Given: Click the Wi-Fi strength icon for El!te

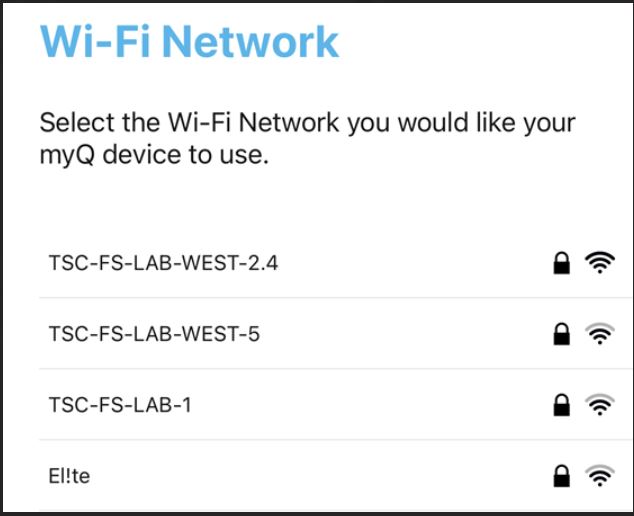Looking at the screenshot, I should click(599, 477).
